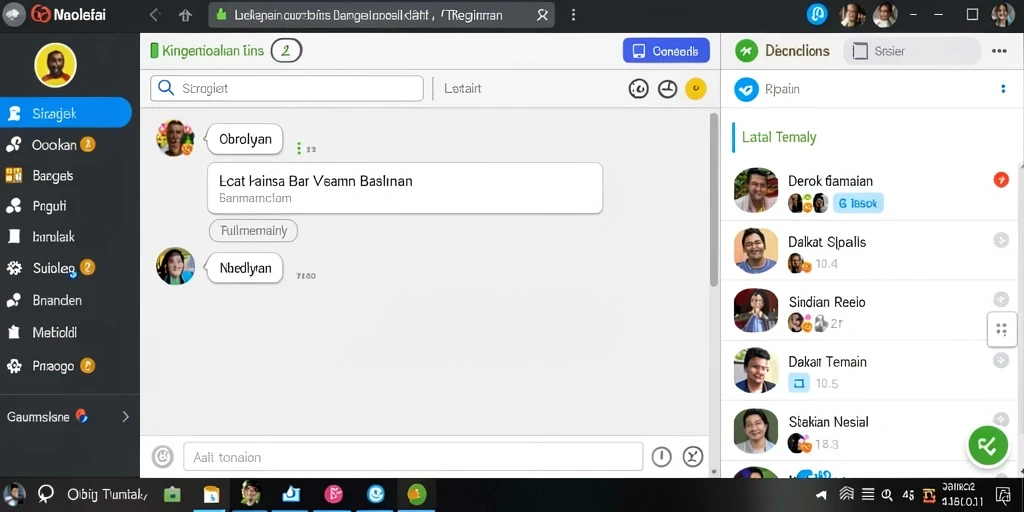Open the Stakian Nesial contact

(871, 430)
